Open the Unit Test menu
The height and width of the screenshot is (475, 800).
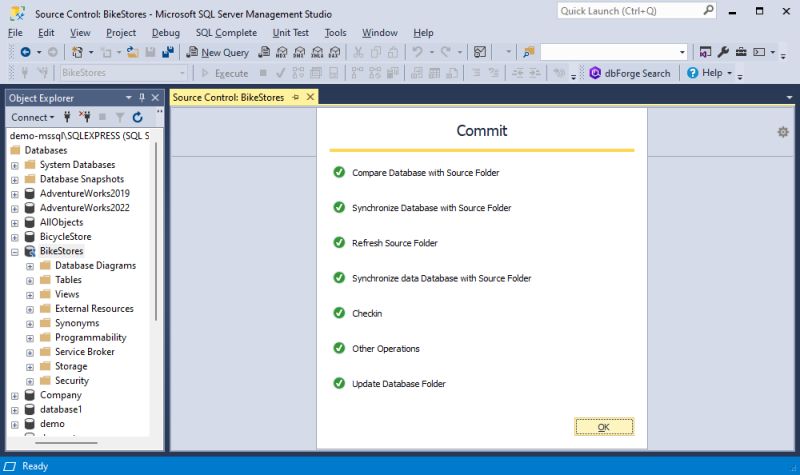pos(290,33)
